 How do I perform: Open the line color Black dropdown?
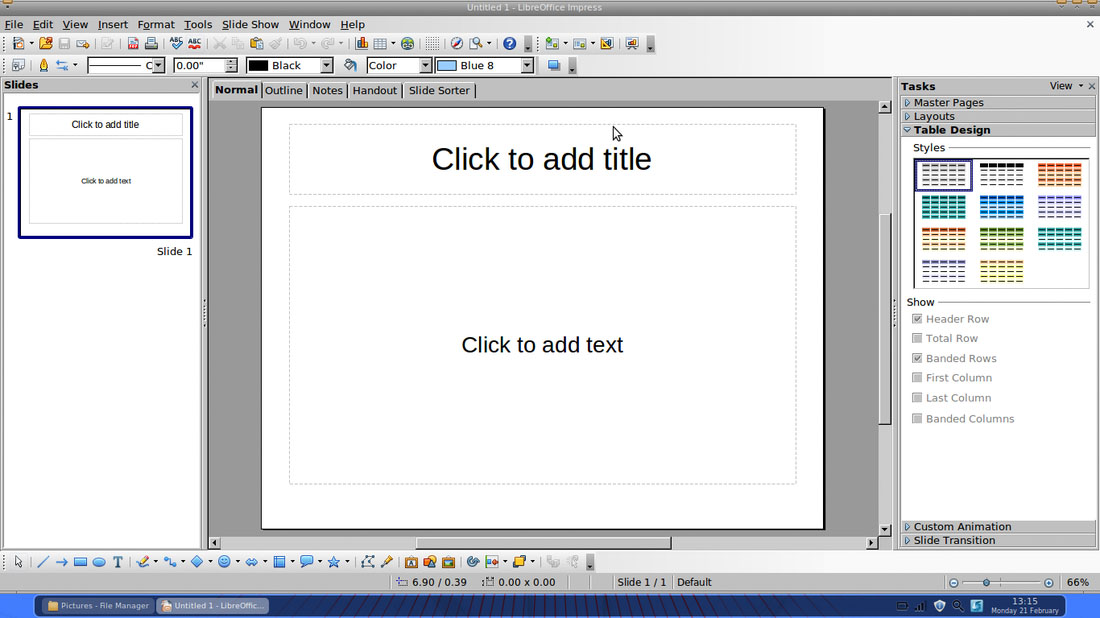tap(326, 66)
